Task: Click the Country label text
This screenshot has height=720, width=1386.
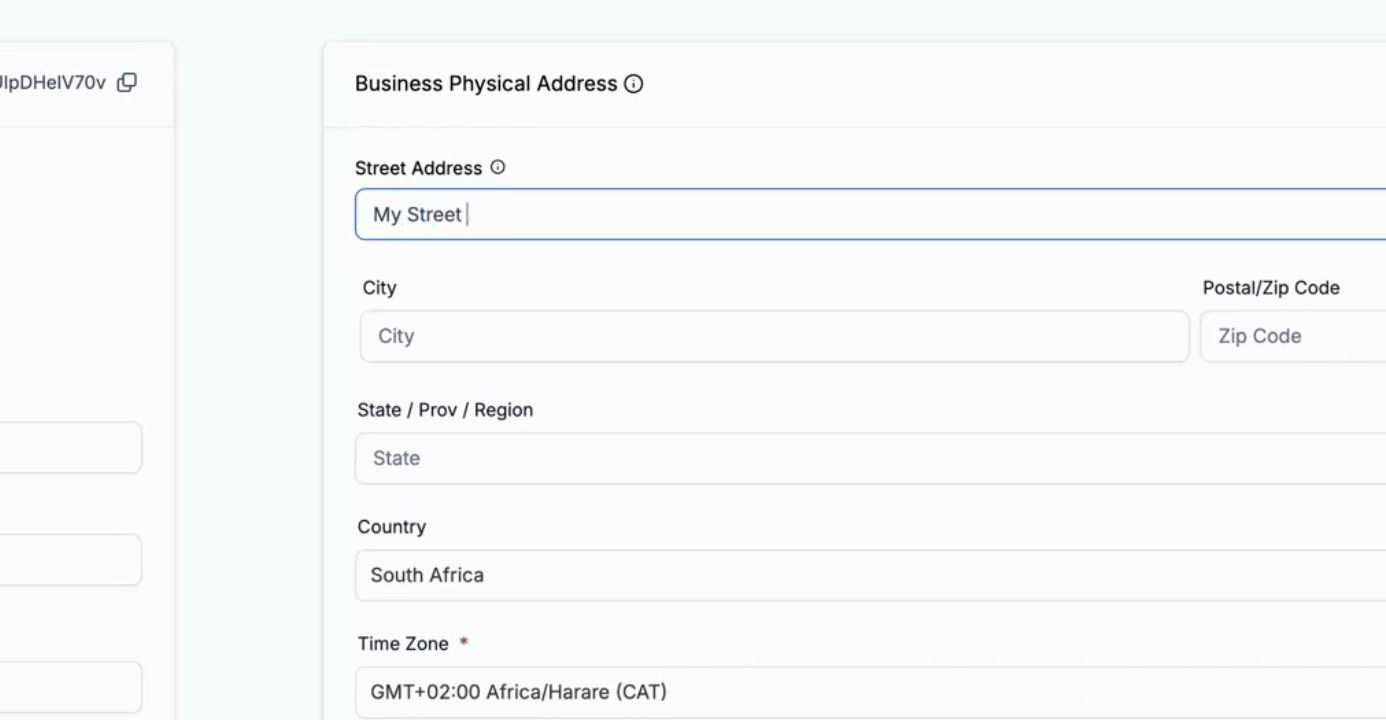Action: [x=392, y=527]
